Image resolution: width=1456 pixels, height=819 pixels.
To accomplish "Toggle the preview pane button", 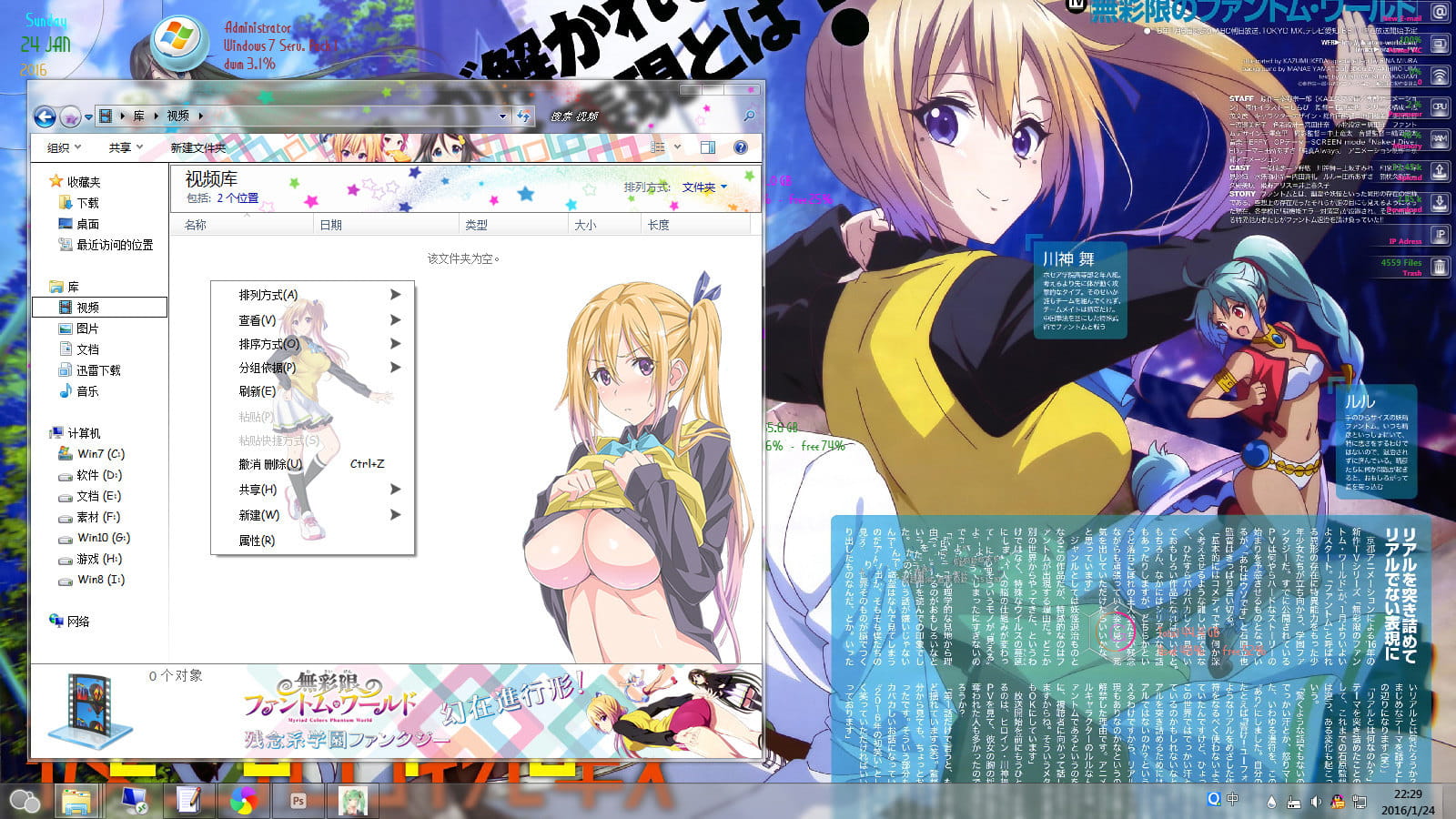I will pyautogui.click(x=708, y=147).
